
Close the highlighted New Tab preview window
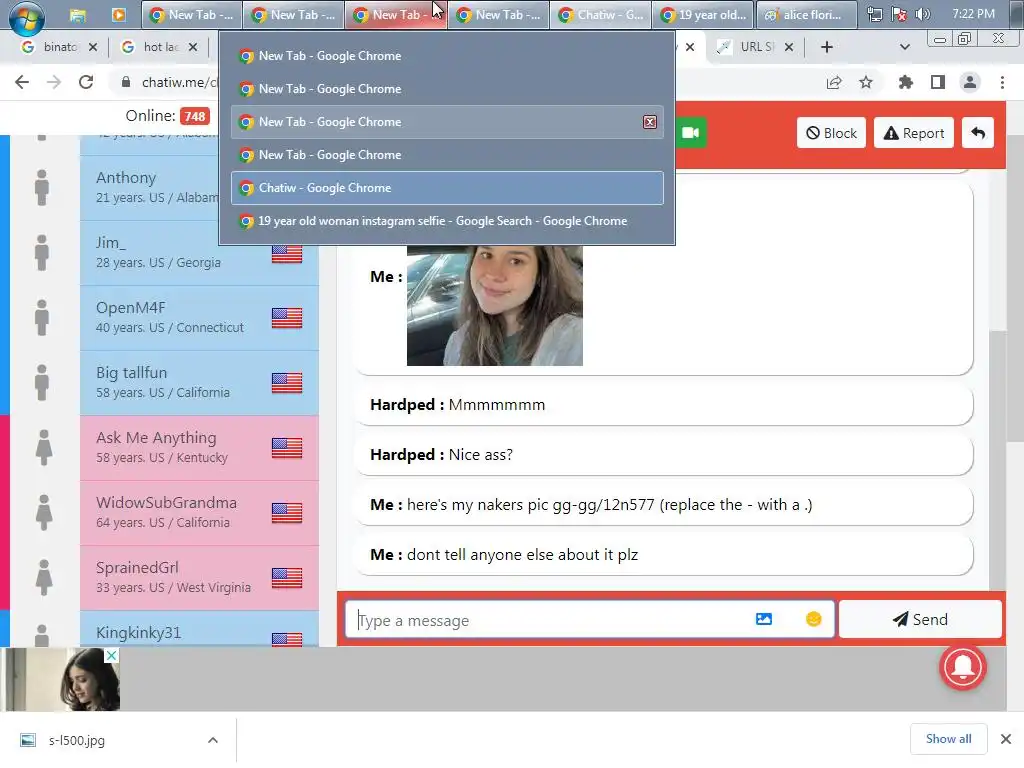pyautogui.click(x=650, y=122)
